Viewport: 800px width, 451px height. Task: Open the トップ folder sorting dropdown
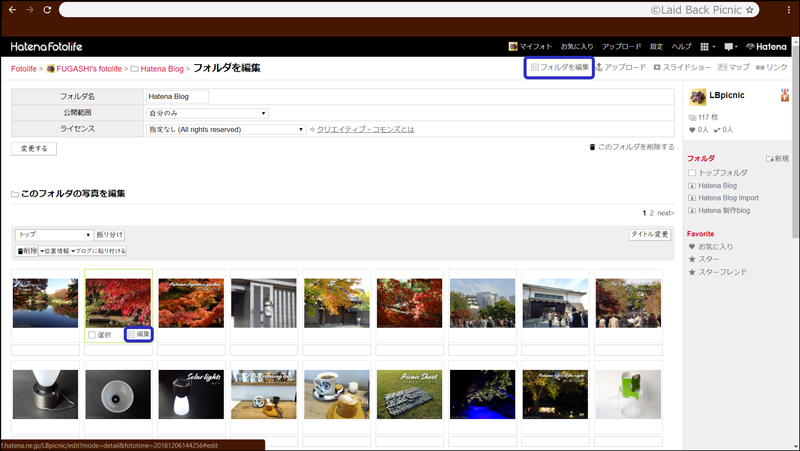click(x=54, y=235)
